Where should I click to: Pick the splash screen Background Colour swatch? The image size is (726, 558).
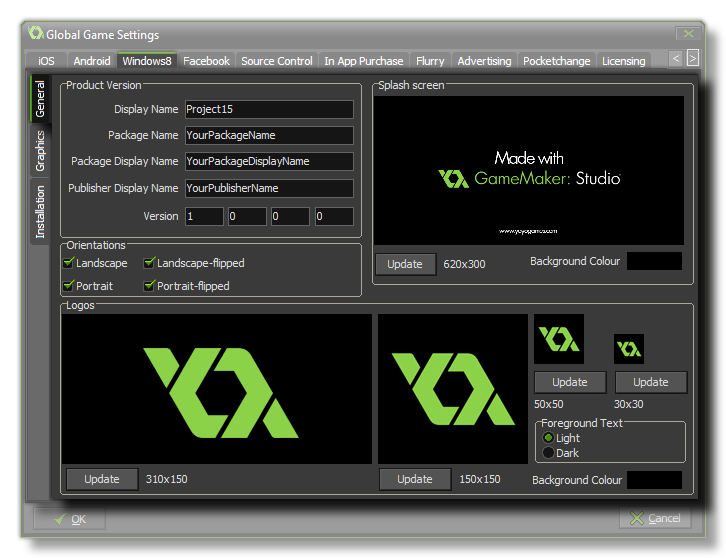[654, 261]
